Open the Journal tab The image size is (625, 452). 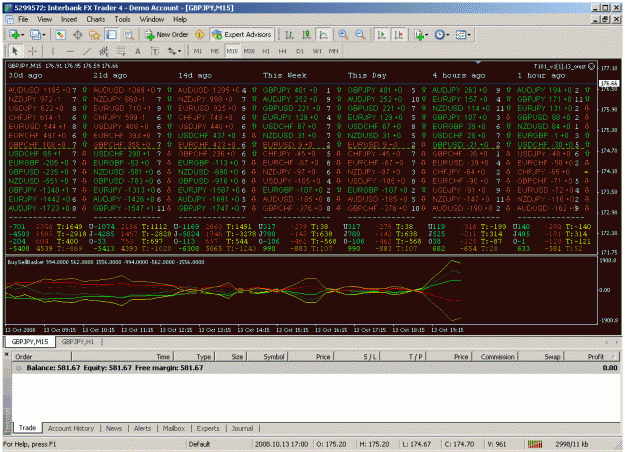coord(242,428)
